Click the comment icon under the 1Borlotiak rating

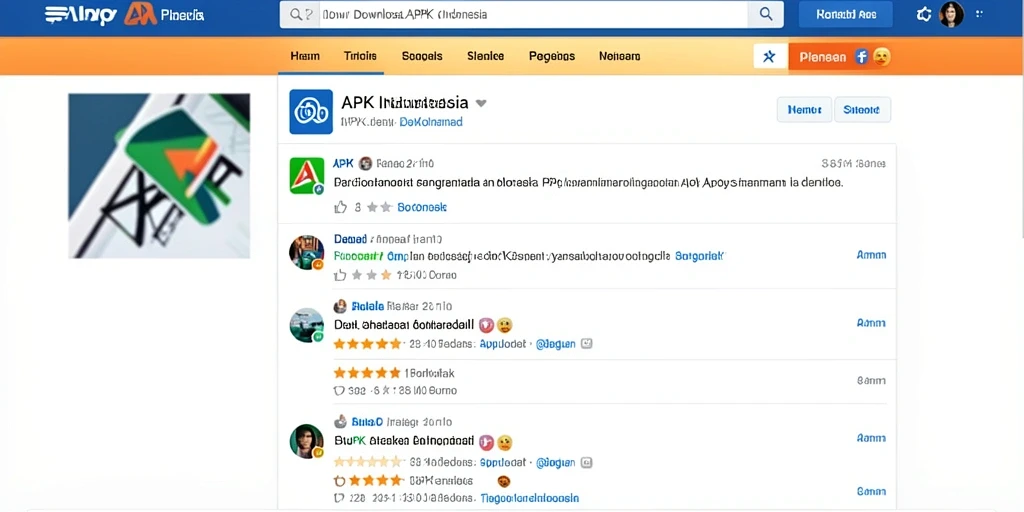coord(338,391)
